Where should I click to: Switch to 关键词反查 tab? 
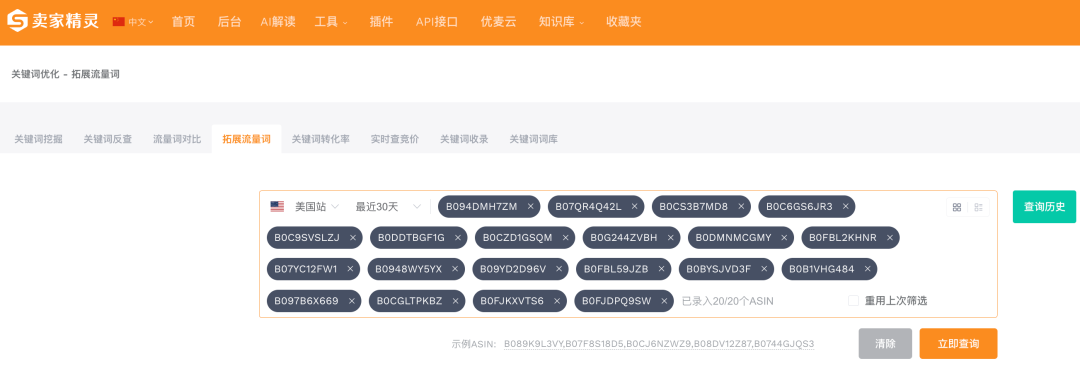107,139
